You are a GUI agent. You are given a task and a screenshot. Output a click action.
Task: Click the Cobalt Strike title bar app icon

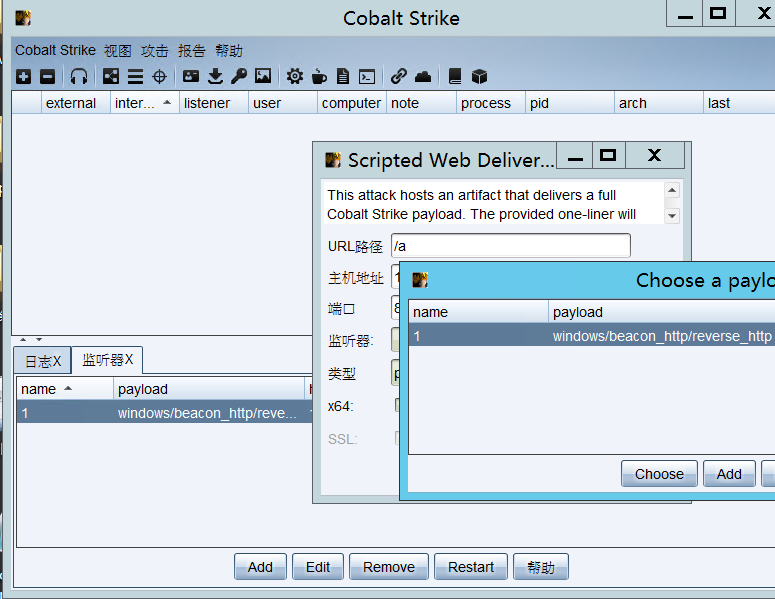coord(23,18)
